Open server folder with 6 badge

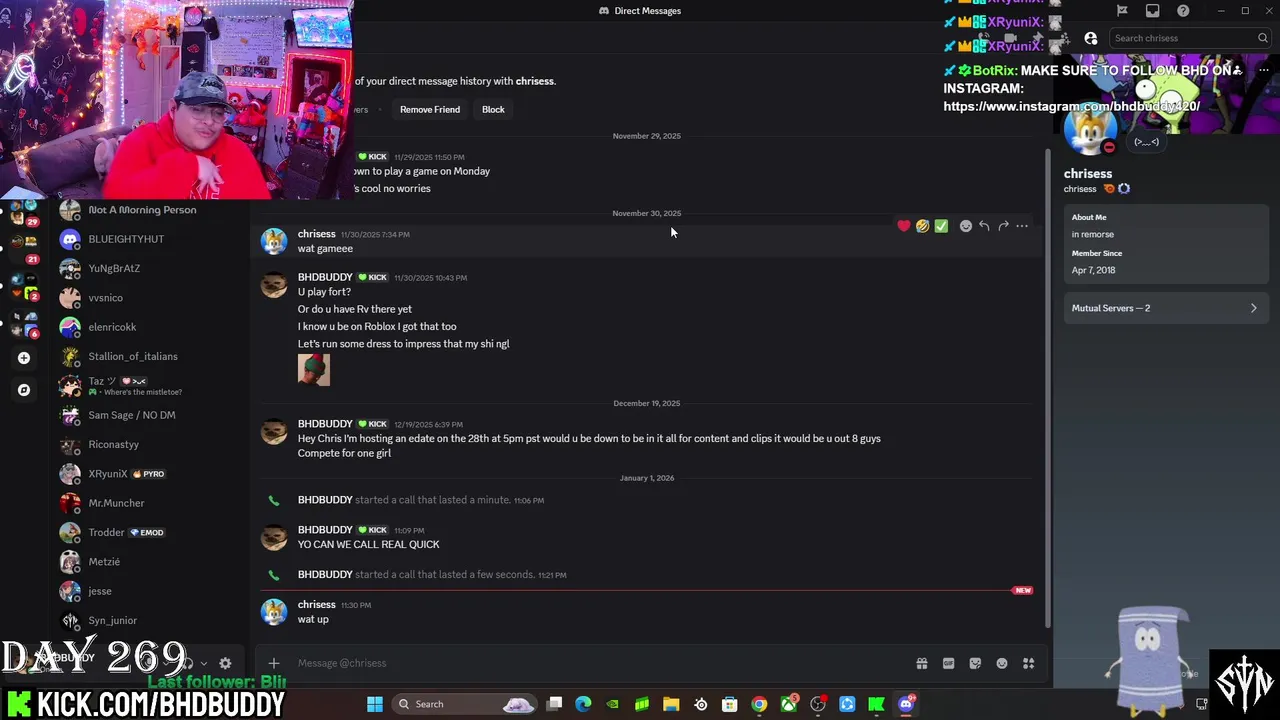pyautogui.click(x=24, y=325)
